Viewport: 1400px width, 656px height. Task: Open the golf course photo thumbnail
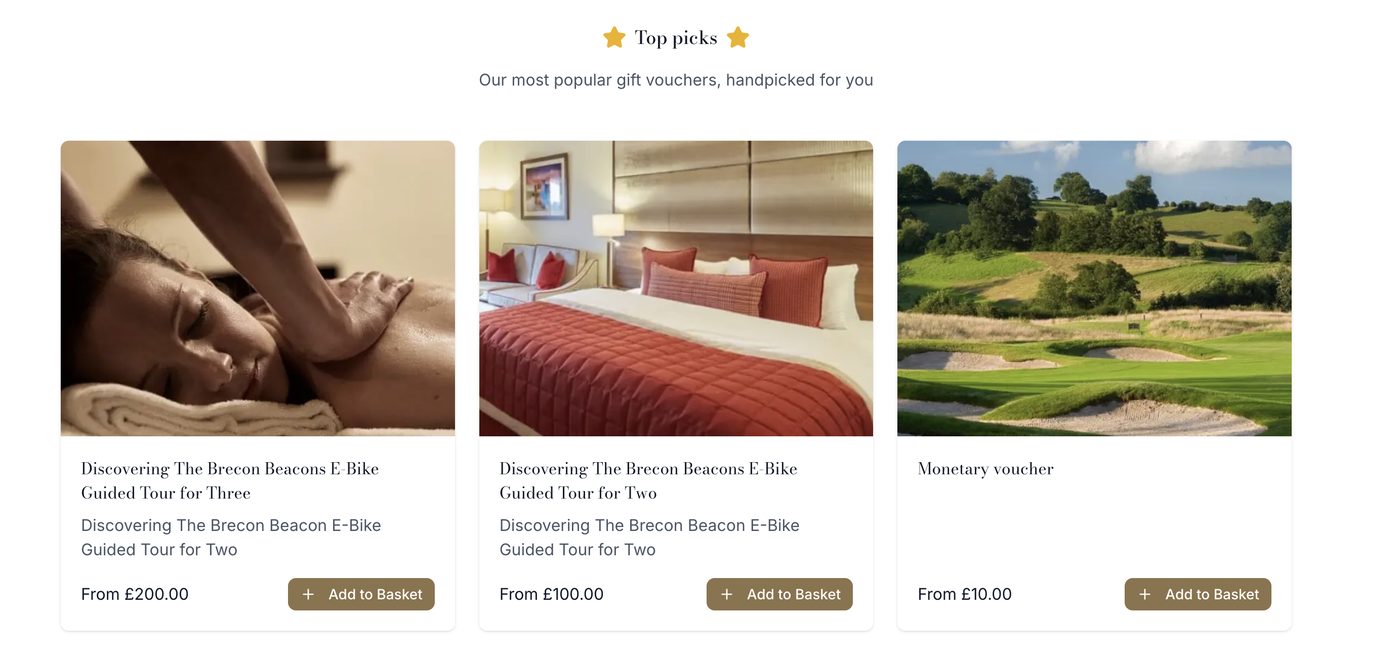(1094, 288)
